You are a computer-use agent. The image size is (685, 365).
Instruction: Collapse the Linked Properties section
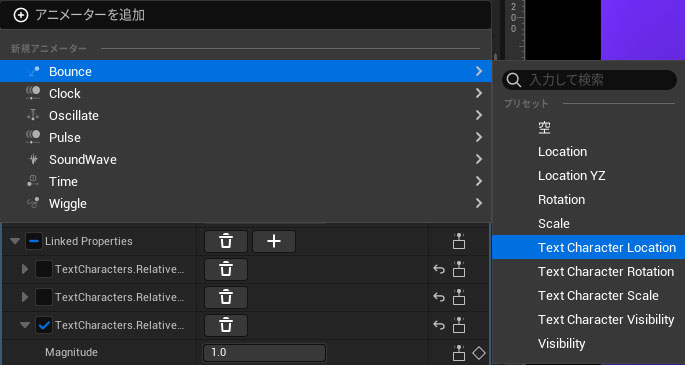pos(15,241)
